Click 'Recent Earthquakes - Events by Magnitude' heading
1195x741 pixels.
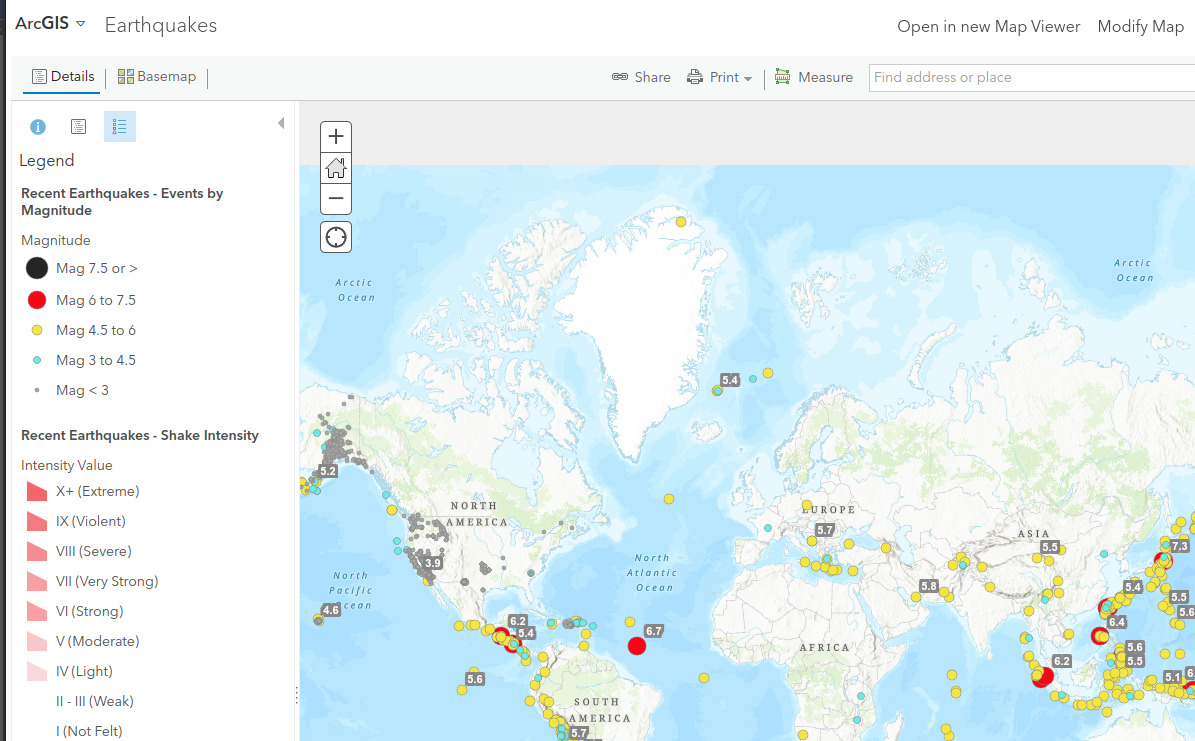pyautogui.click(x=122, y=202)
